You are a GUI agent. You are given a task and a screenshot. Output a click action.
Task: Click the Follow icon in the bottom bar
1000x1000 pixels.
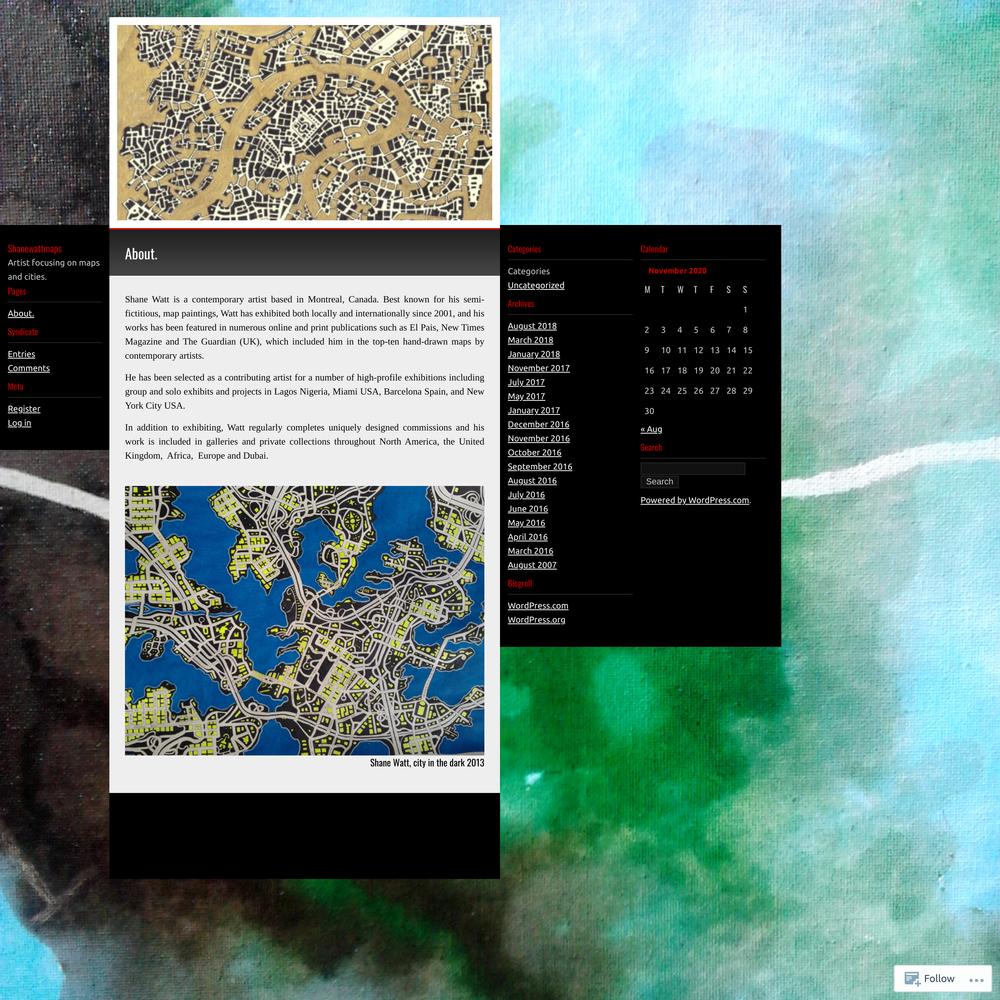pyautogui.click(x=912, y=978)
